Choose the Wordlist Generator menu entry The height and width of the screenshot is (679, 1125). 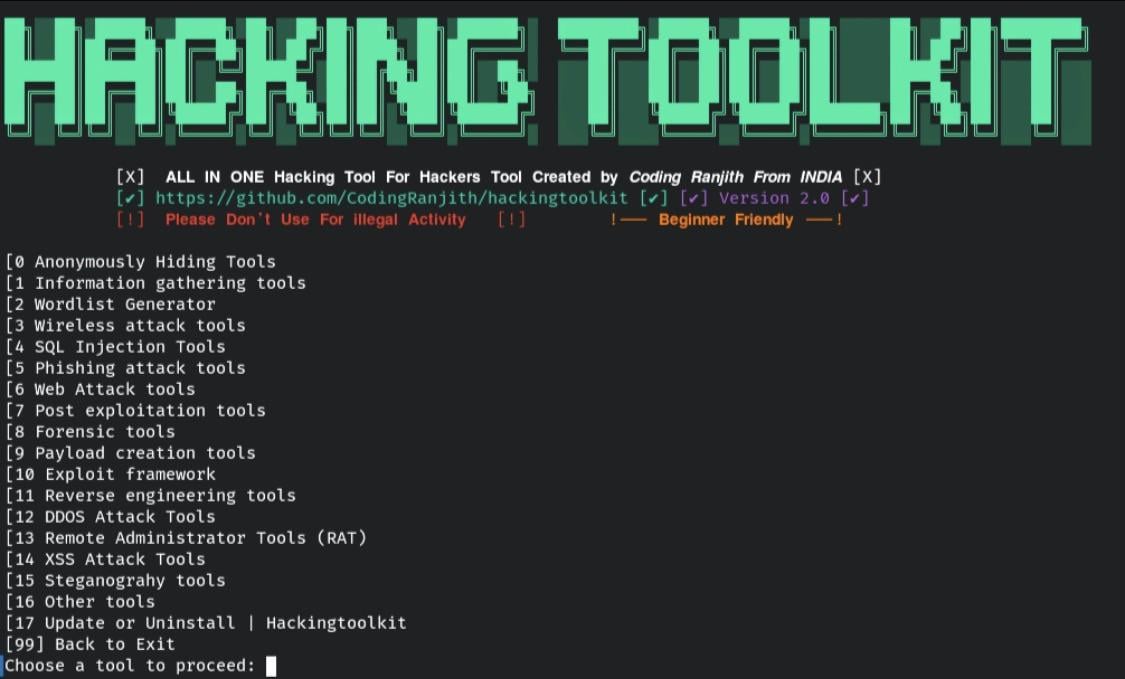(111, 304)
